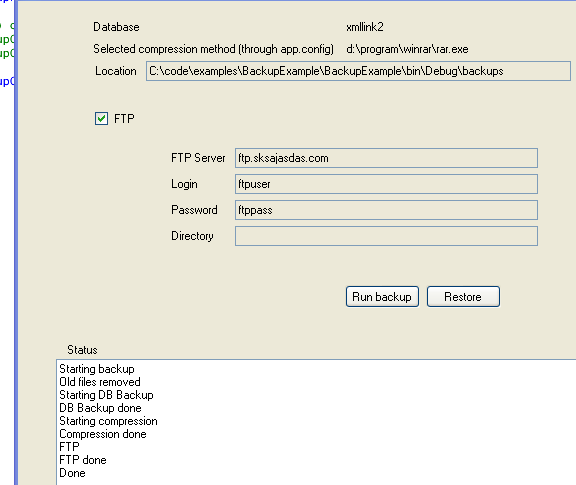
Task: Focus the Location path field
Action: pyautogui.click(x=358, y=71)
